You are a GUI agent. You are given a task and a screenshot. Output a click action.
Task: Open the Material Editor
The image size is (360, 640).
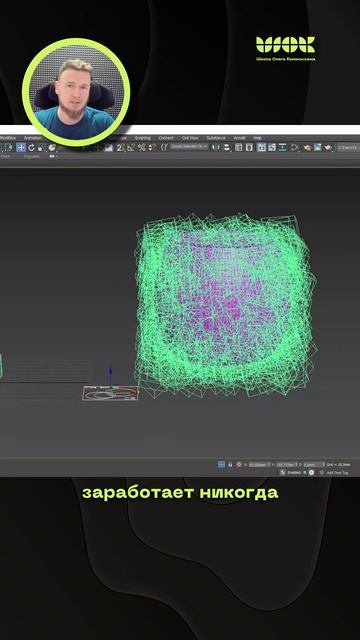(x=294, y=148)
